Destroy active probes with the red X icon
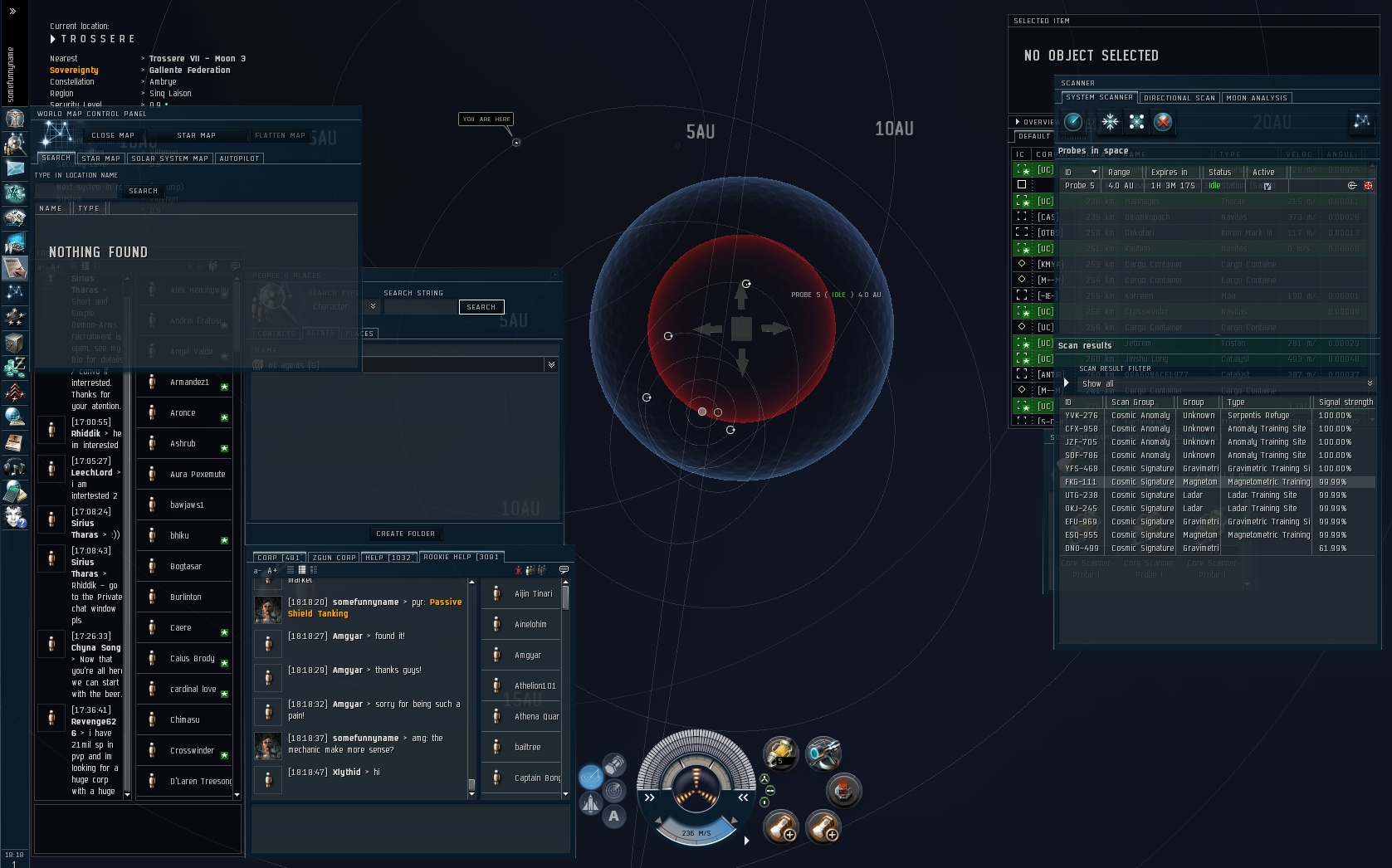 (1163, 122)
